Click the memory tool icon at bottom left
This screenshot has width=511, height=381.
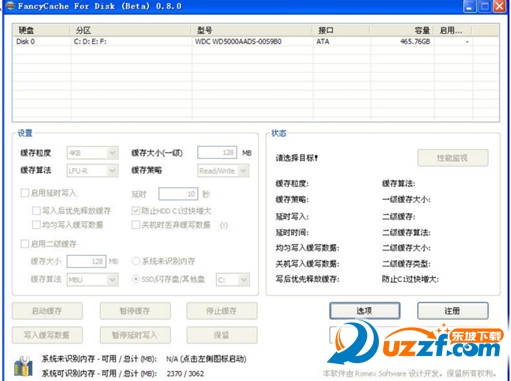tap(23, 366)
